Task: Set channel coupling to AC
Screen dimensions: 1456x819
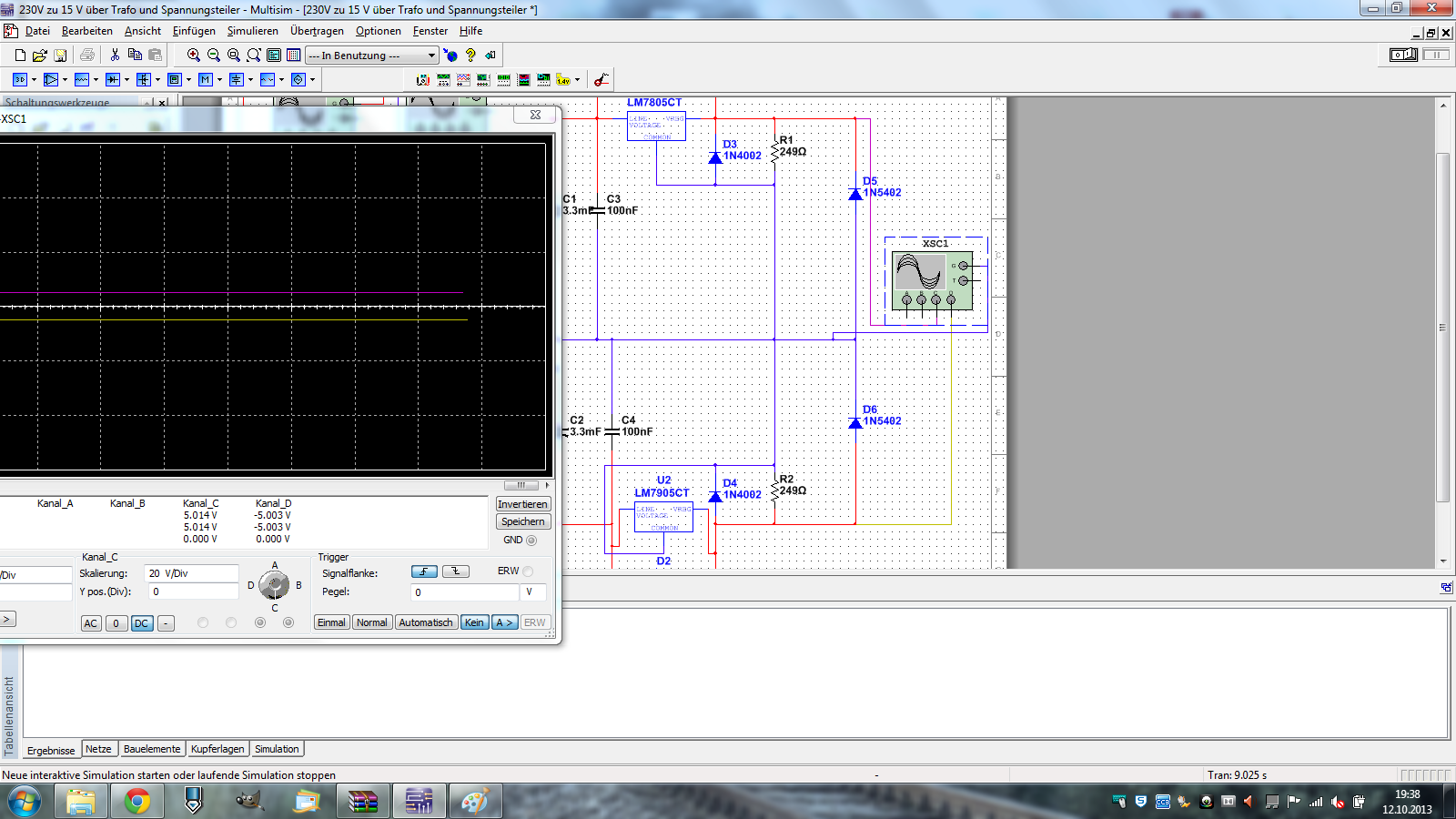Action: (x=91, y=623)
